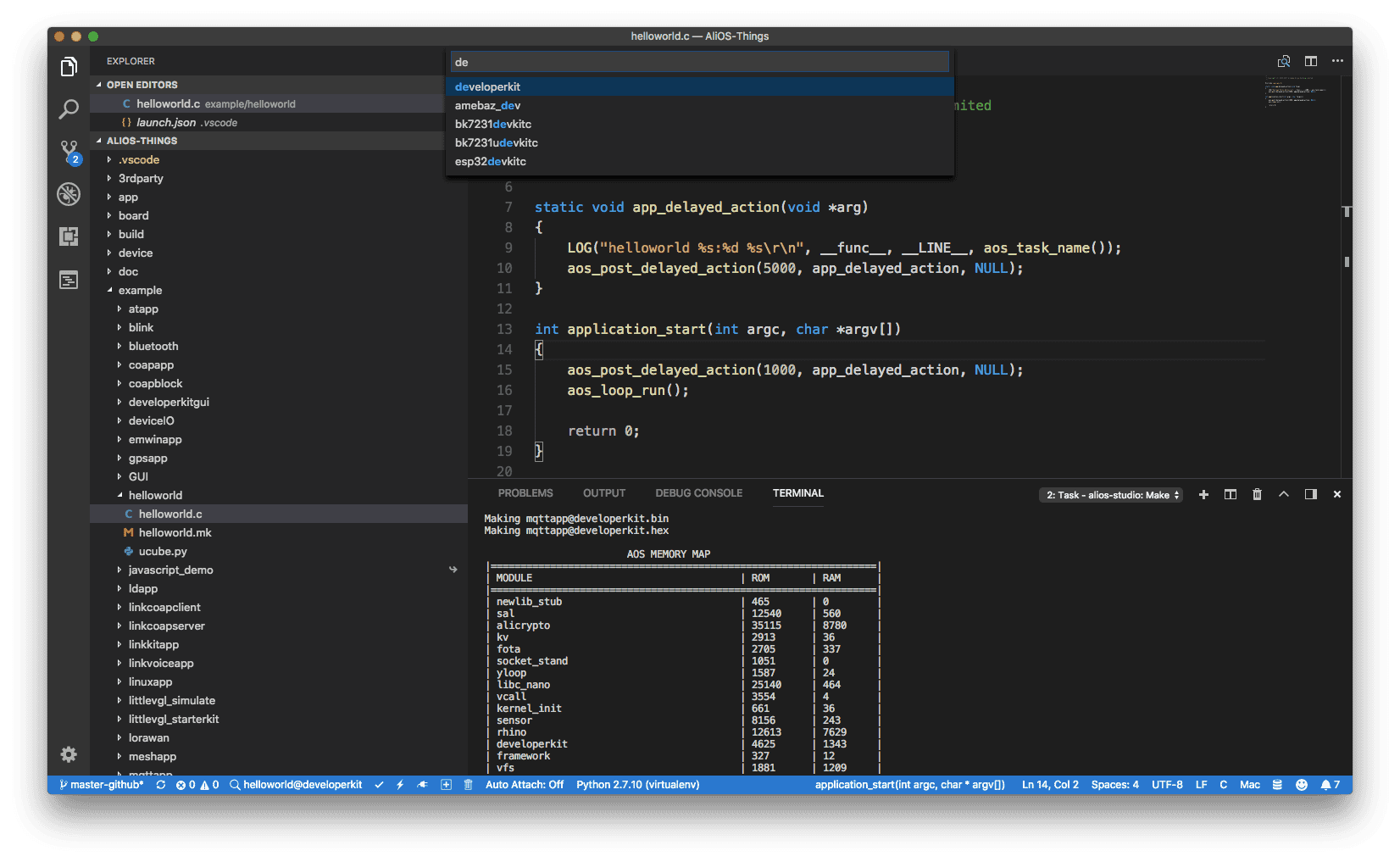Expand the bluetooth folder
This screenshot has width=1400, height=862.
153,346
